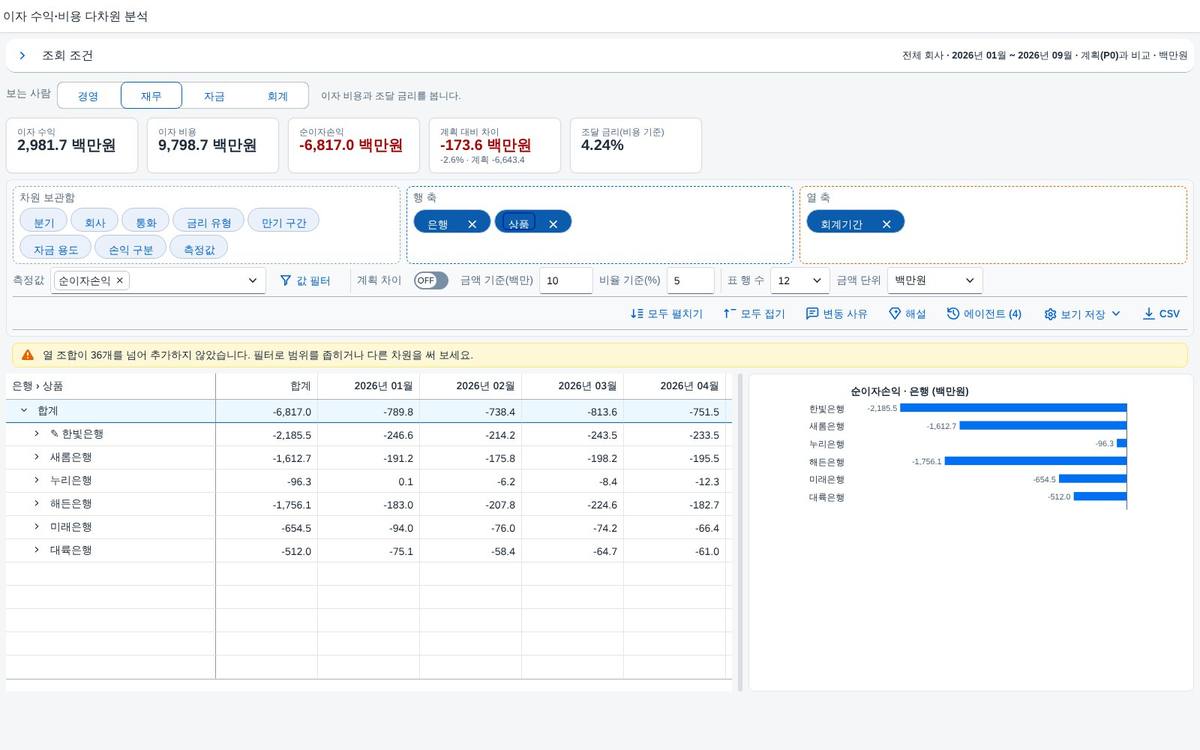Remove 은행 from row axis

pos(472,224)
